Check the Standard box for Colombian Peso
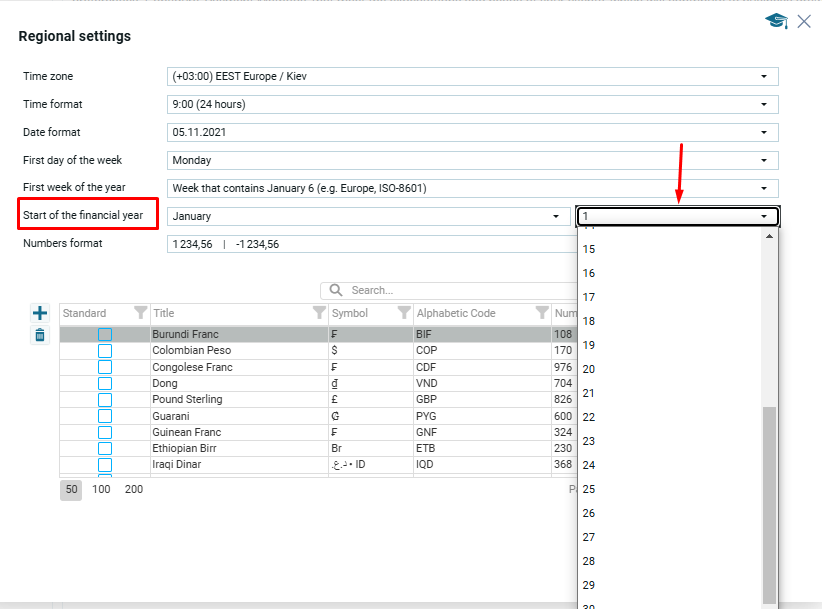 pyautogui.click(x=105, y=351)
